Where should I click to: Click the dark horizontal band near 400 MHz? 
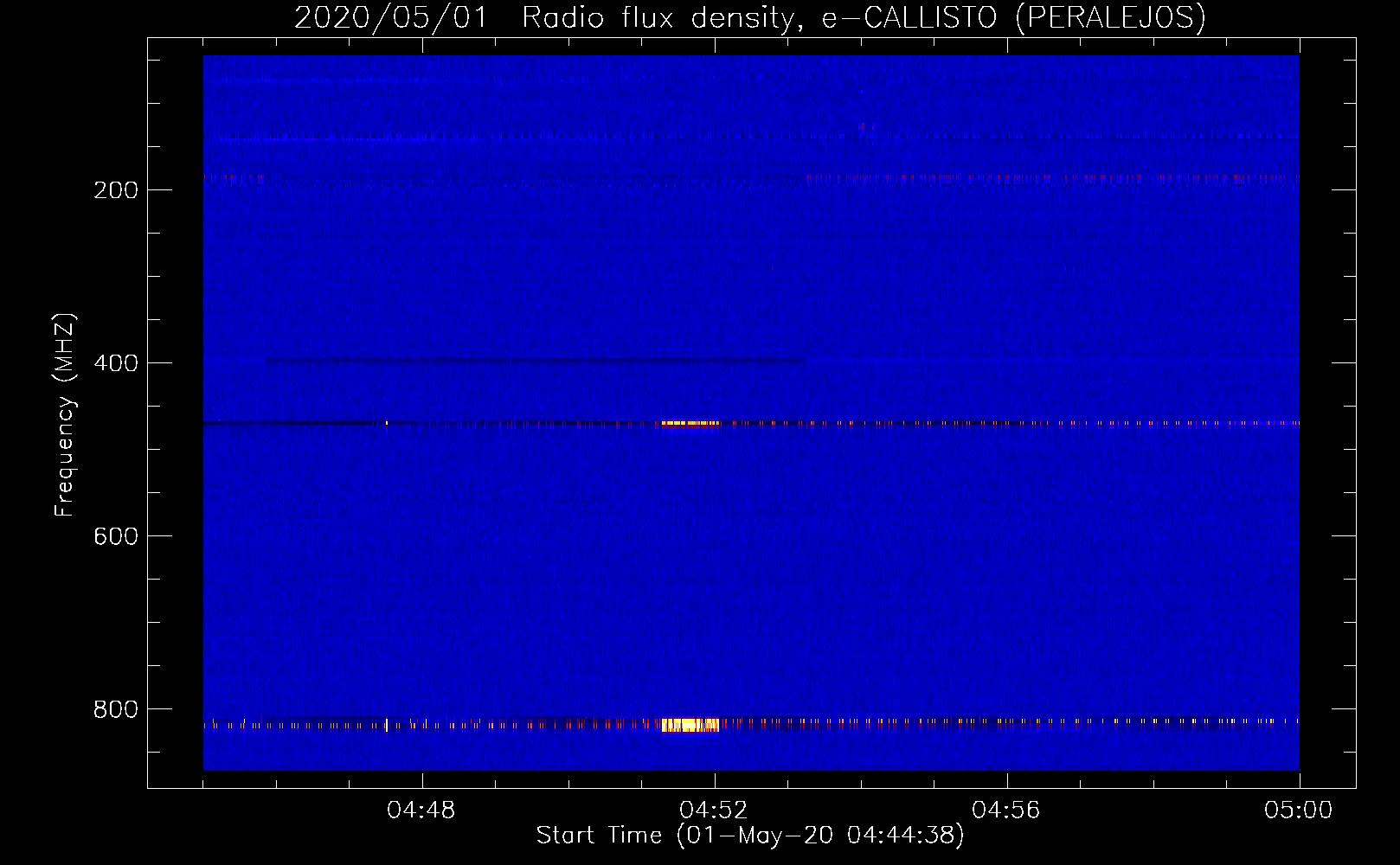[x=535, y=361]
